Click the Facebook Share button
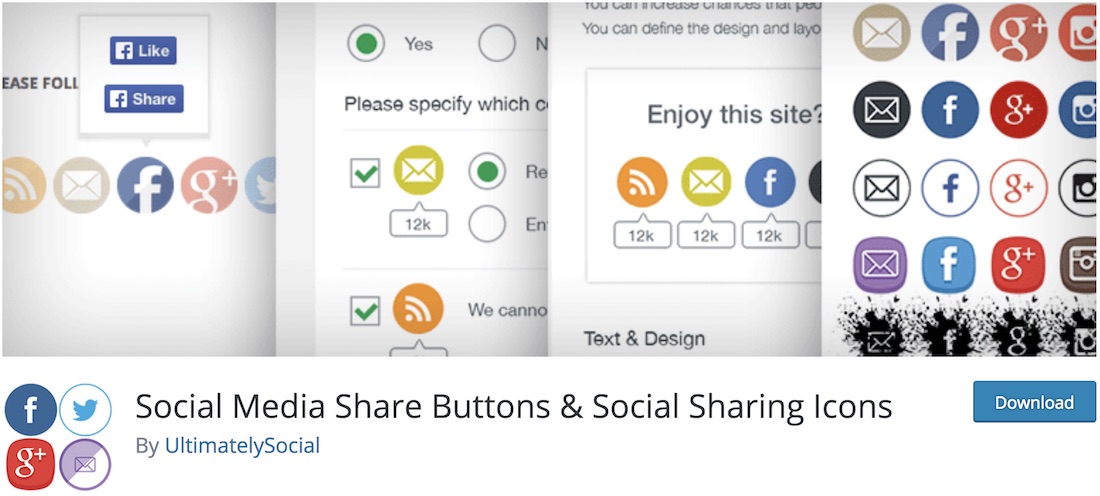The width and height of the screenshot is (1100, 496). (x=144, y=99)
